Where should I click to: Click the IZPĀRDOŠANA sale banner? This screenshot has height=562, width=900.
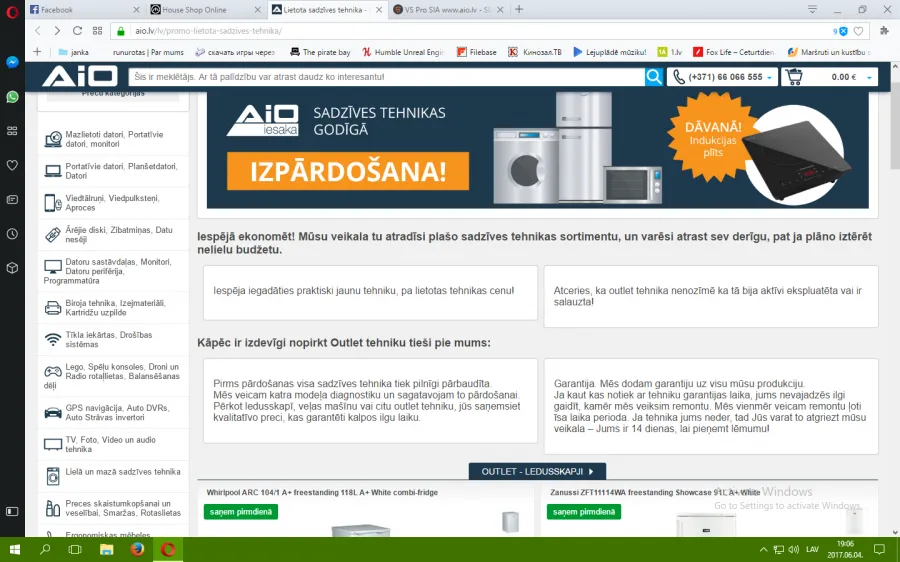click(x=348, y=171)
